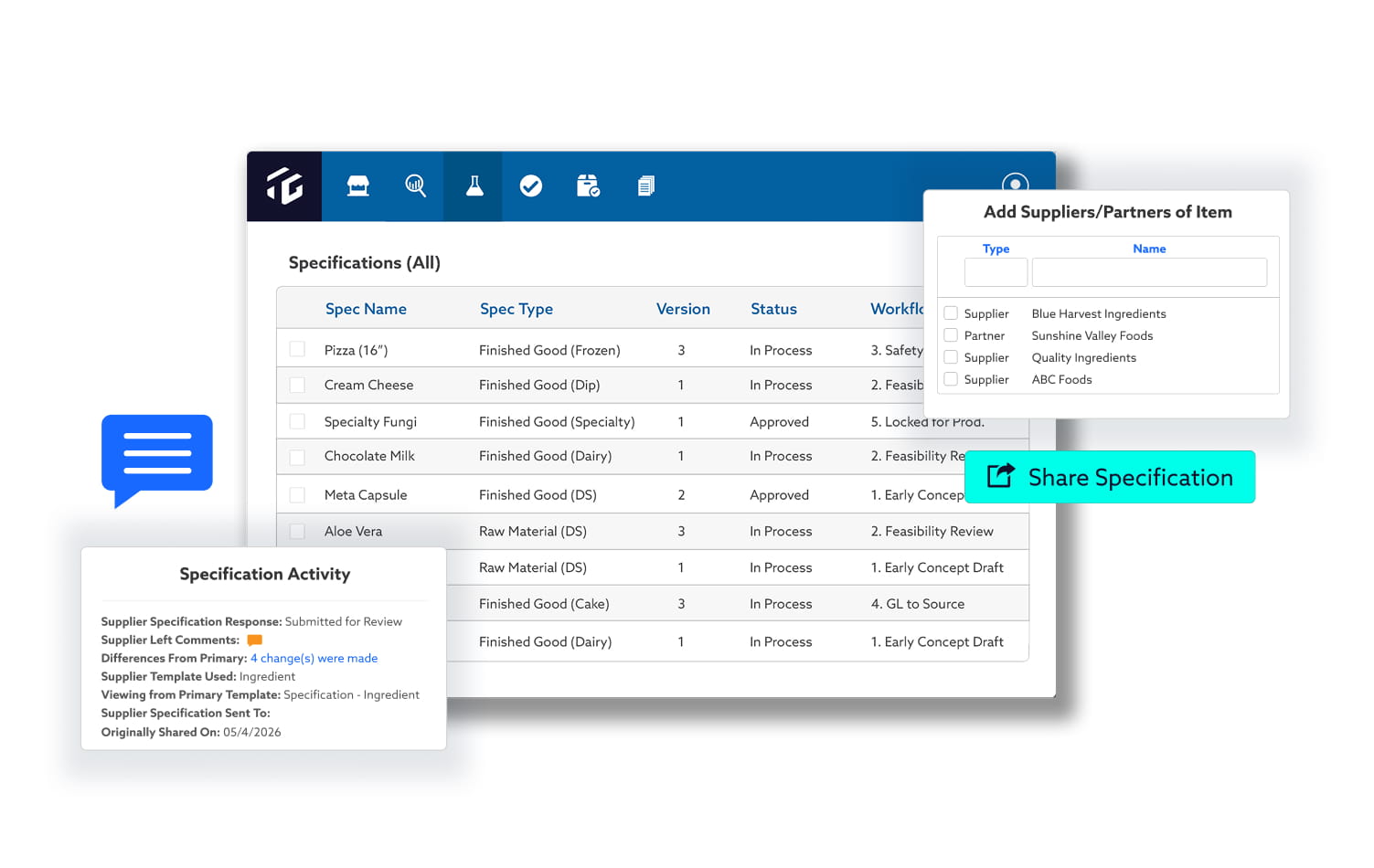Sort by the Status column header
Screen dimensions: 1374x868
(x=773, y=309)
